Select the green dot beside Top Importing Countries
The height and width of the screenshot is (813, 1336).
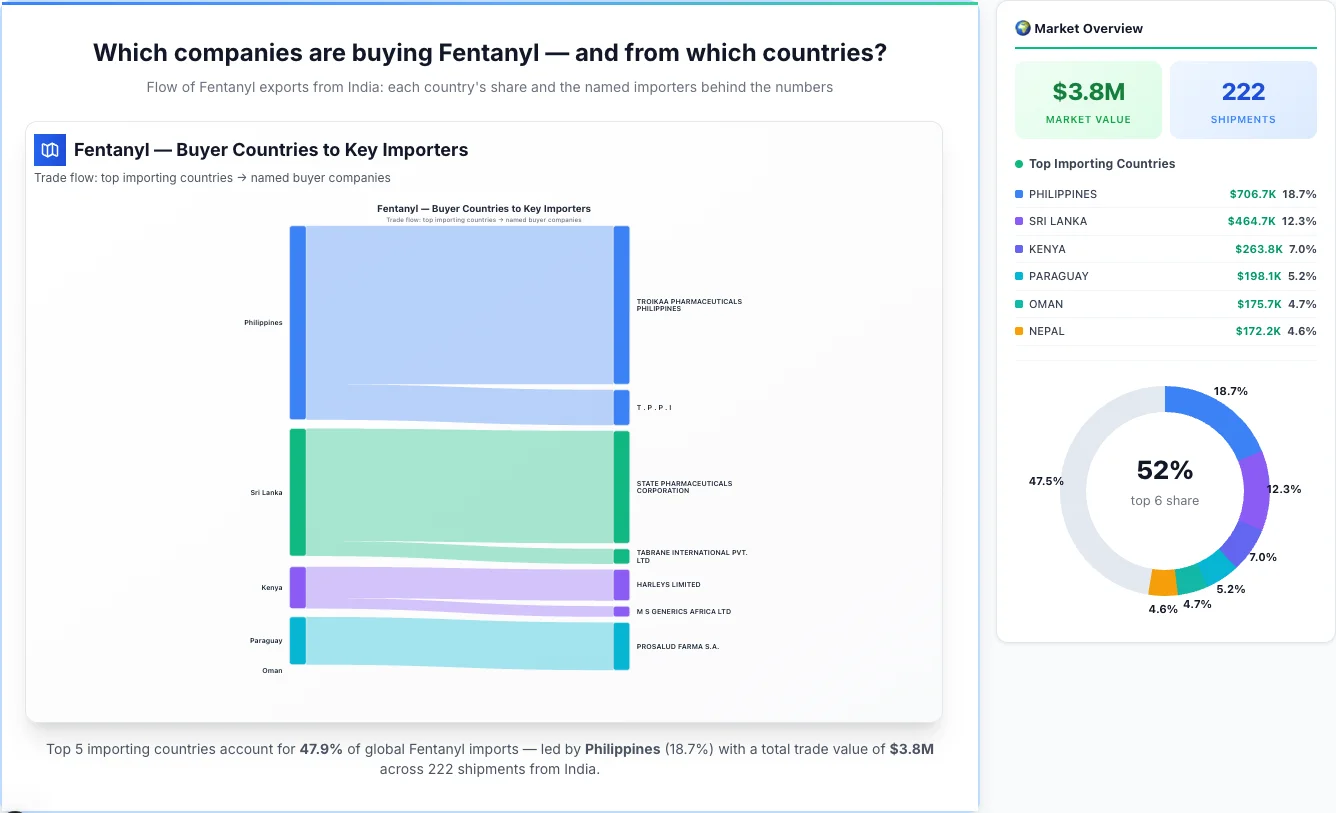tap(1021, 163)
